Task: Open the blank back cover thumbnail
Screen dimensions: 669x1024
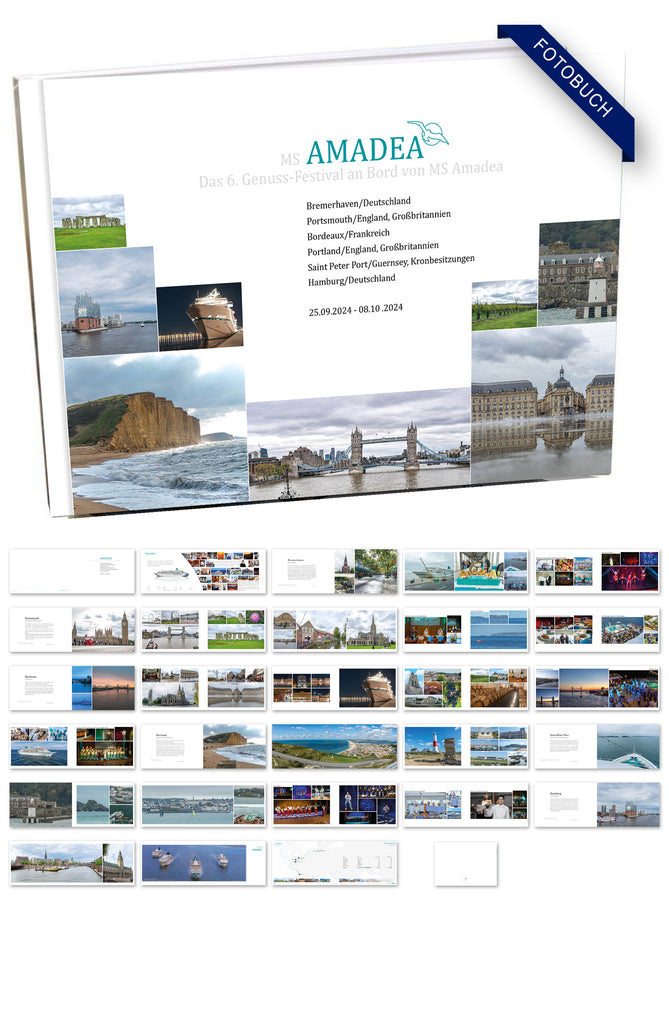Action: (x=466, y=863)
